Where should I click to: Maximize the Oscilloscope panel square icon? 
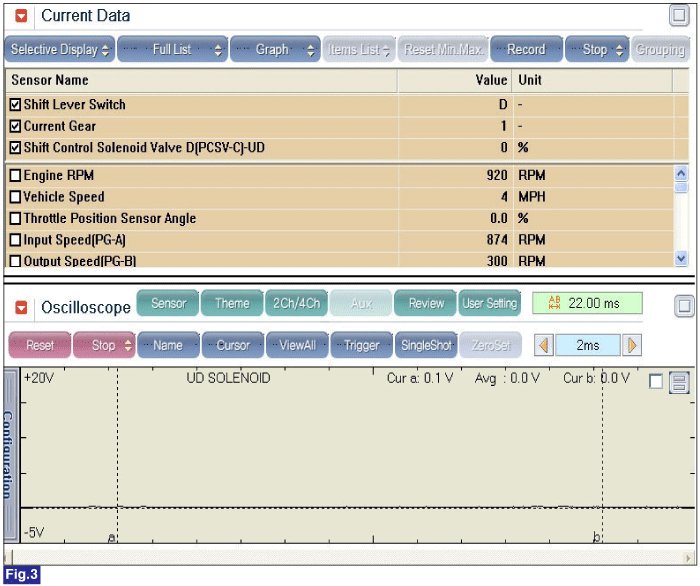point(684,306)
